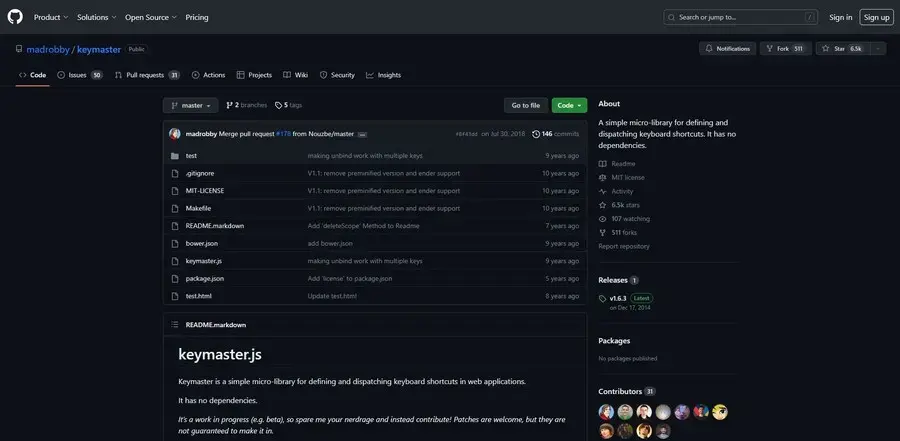Switch to the Security tab
This screenshot has width=900, height=441.
pyautogui.click(x=337, y=75)
